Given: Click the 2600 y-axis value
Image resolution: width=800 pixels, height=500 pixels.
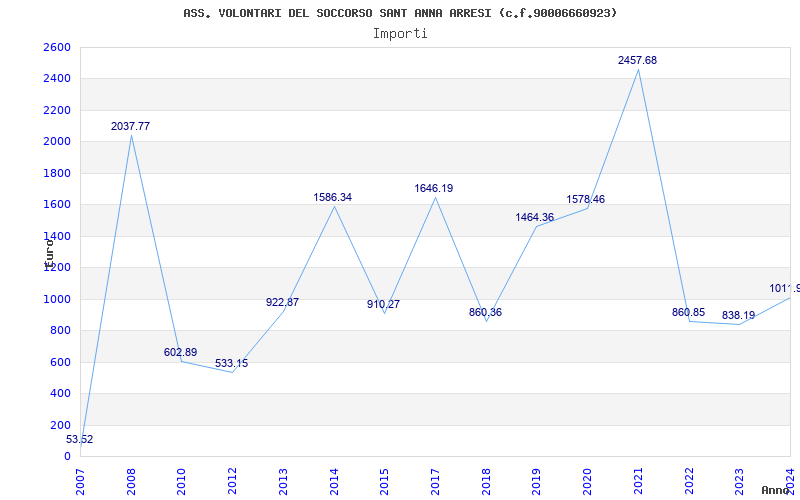Looking at the screenshot, I should [x=57, y=47].
